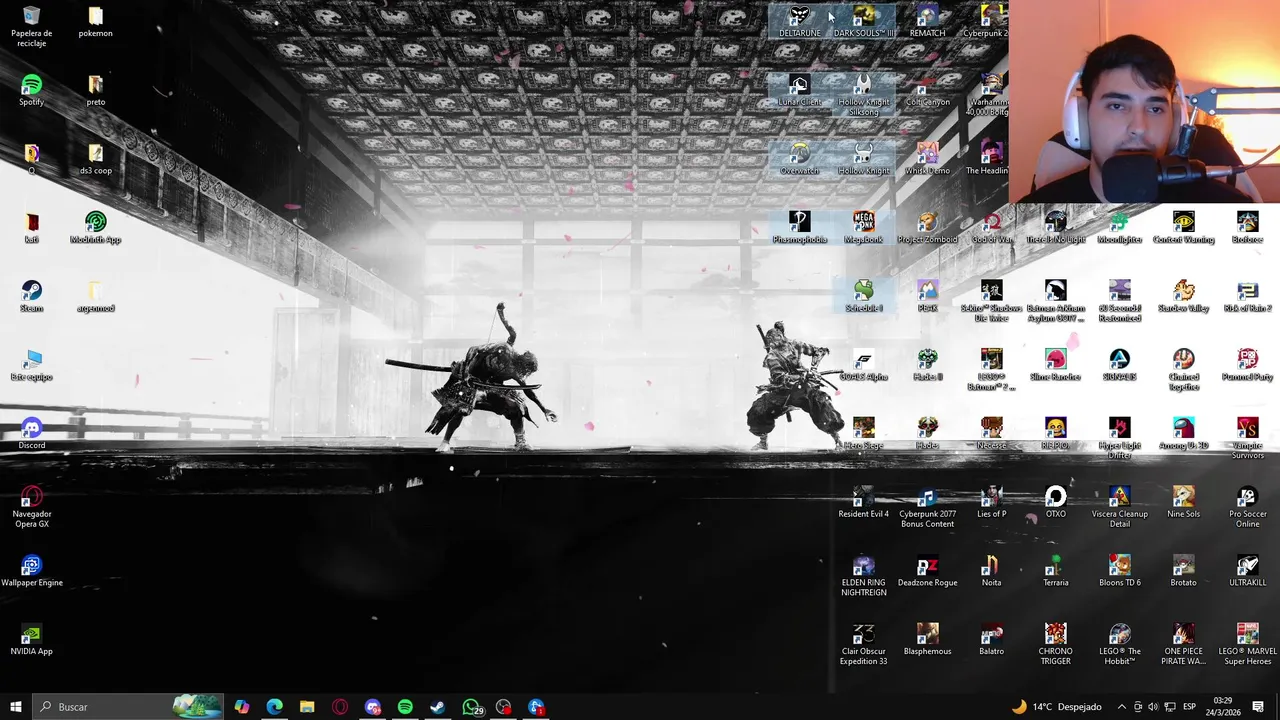This screenshot has width=1280, height=720.
Task: Open File Explorer from the taskbar
Action: [307, 707]
